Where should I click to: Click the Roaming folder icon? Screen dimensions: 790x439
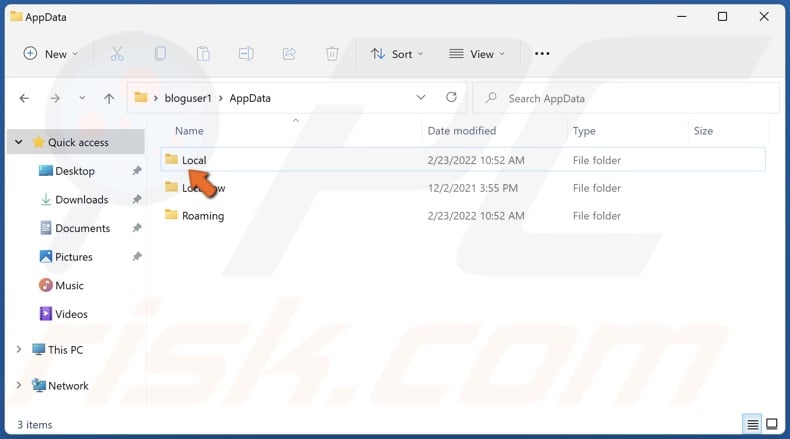pos(171,215)
